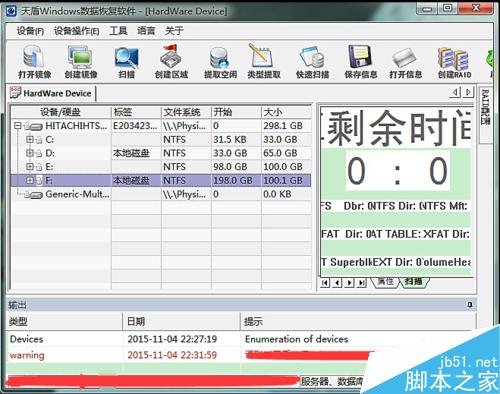Expand the C: partition node
Viewport: 500px width, 394px height.
pyautogui.click(x=30, y=140)
